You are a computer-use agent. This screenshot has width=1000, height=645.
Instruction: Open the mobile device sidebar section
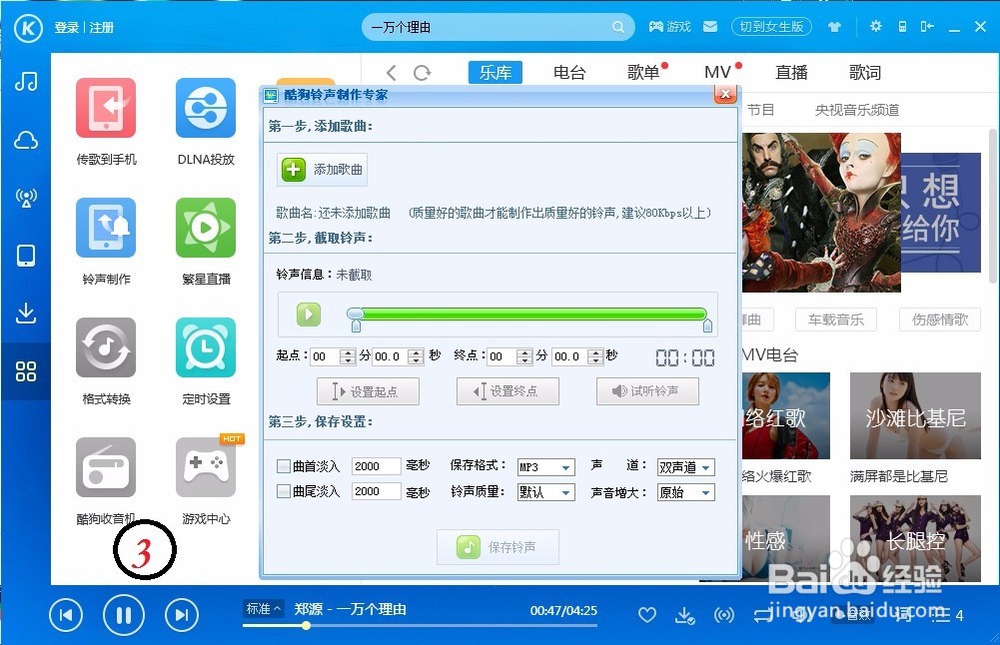[26, 256]
